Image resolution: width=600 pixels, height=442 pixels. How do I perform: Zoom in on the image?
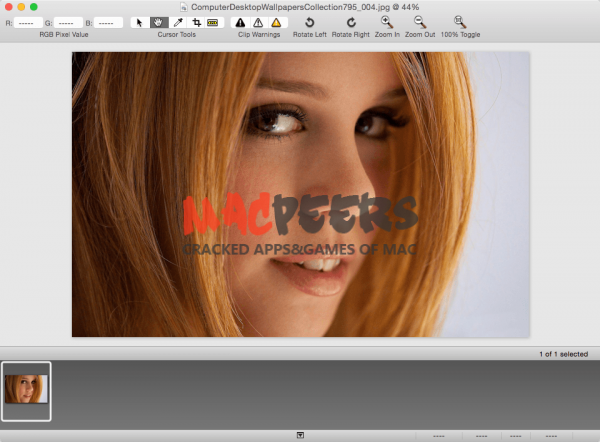[x=387, y=22]
